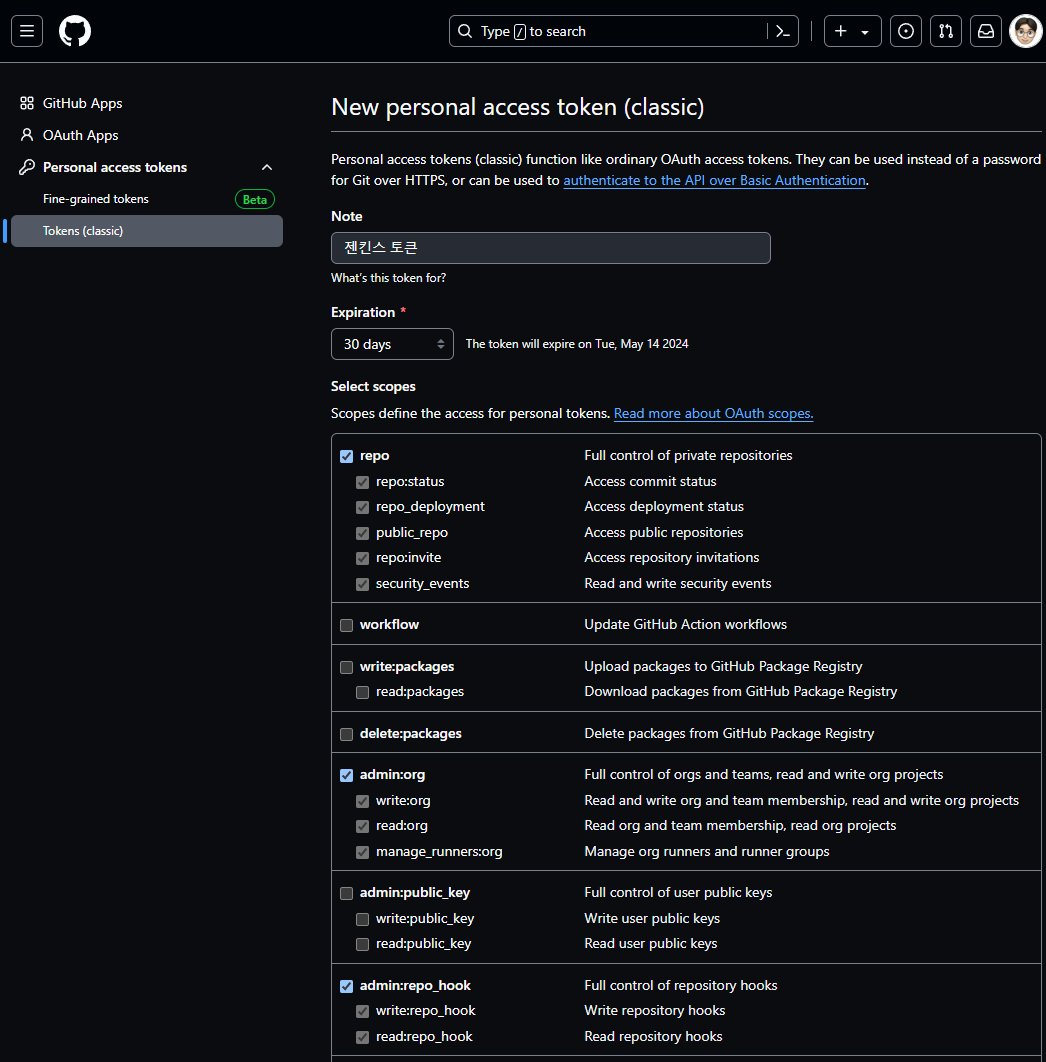
Task: Uncheck the admin:org scope checkbox
Action: [347, 776]
